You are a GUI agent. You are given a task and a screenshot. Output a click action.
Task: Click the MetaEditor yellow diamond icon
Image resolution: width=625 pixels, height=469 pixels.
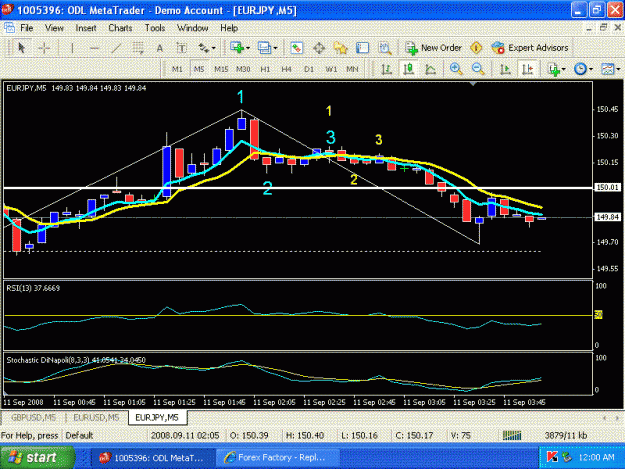(476, 48)
